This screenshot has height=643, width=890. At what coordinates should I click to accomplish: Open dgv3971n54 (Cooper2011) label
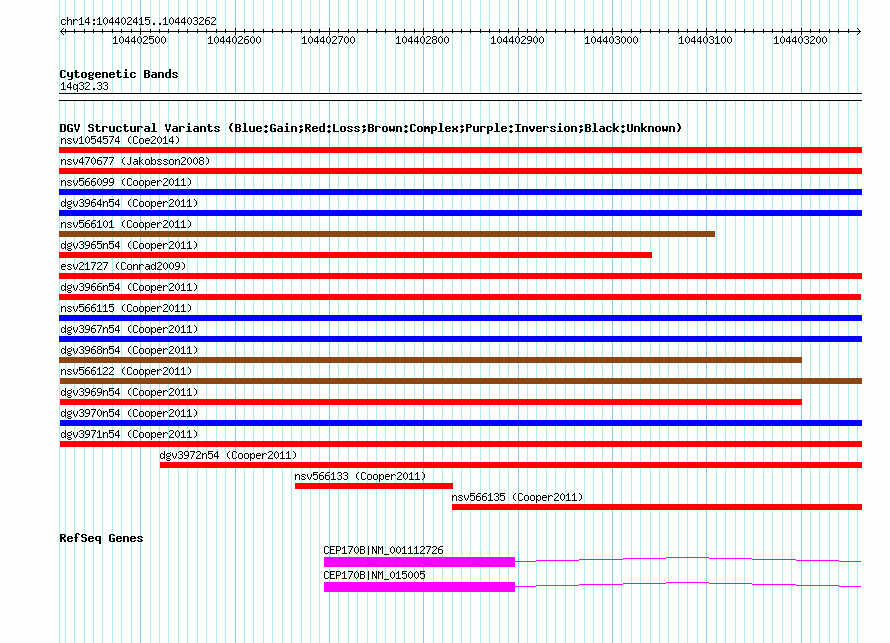(x=129, y=434)
